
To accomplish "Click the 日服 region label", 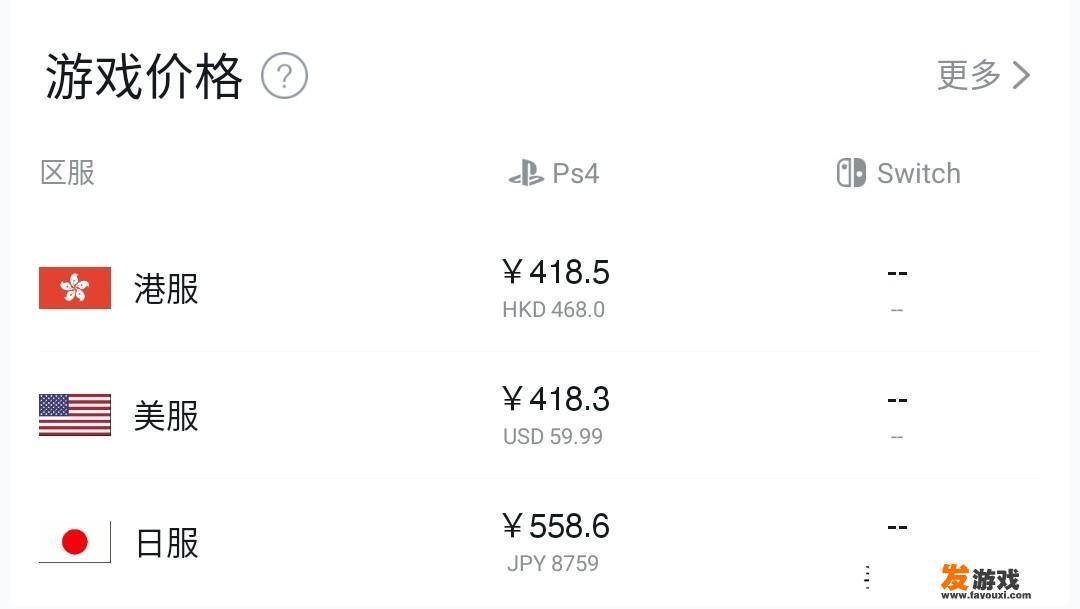I will 167,543.
